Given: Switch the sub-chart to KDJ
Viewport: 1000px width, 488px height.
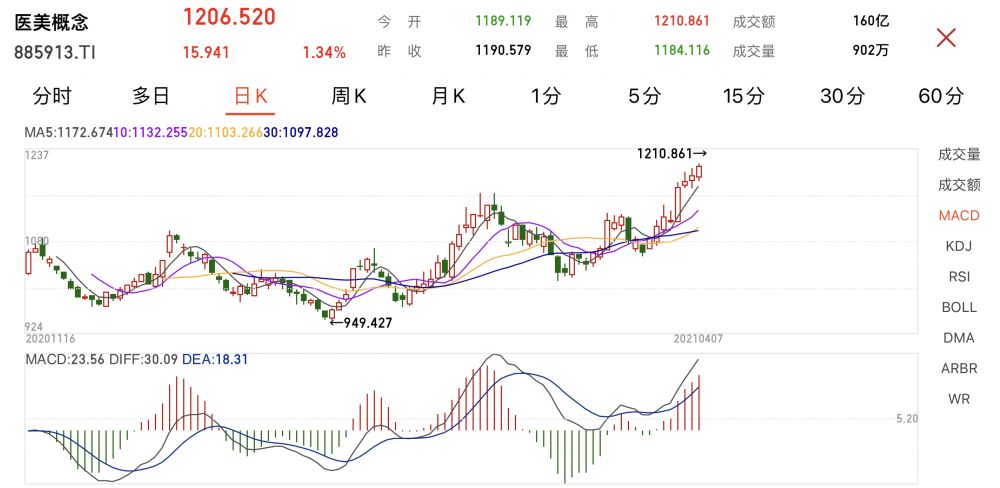Looking at the screenshot, I should pos(959,246).
